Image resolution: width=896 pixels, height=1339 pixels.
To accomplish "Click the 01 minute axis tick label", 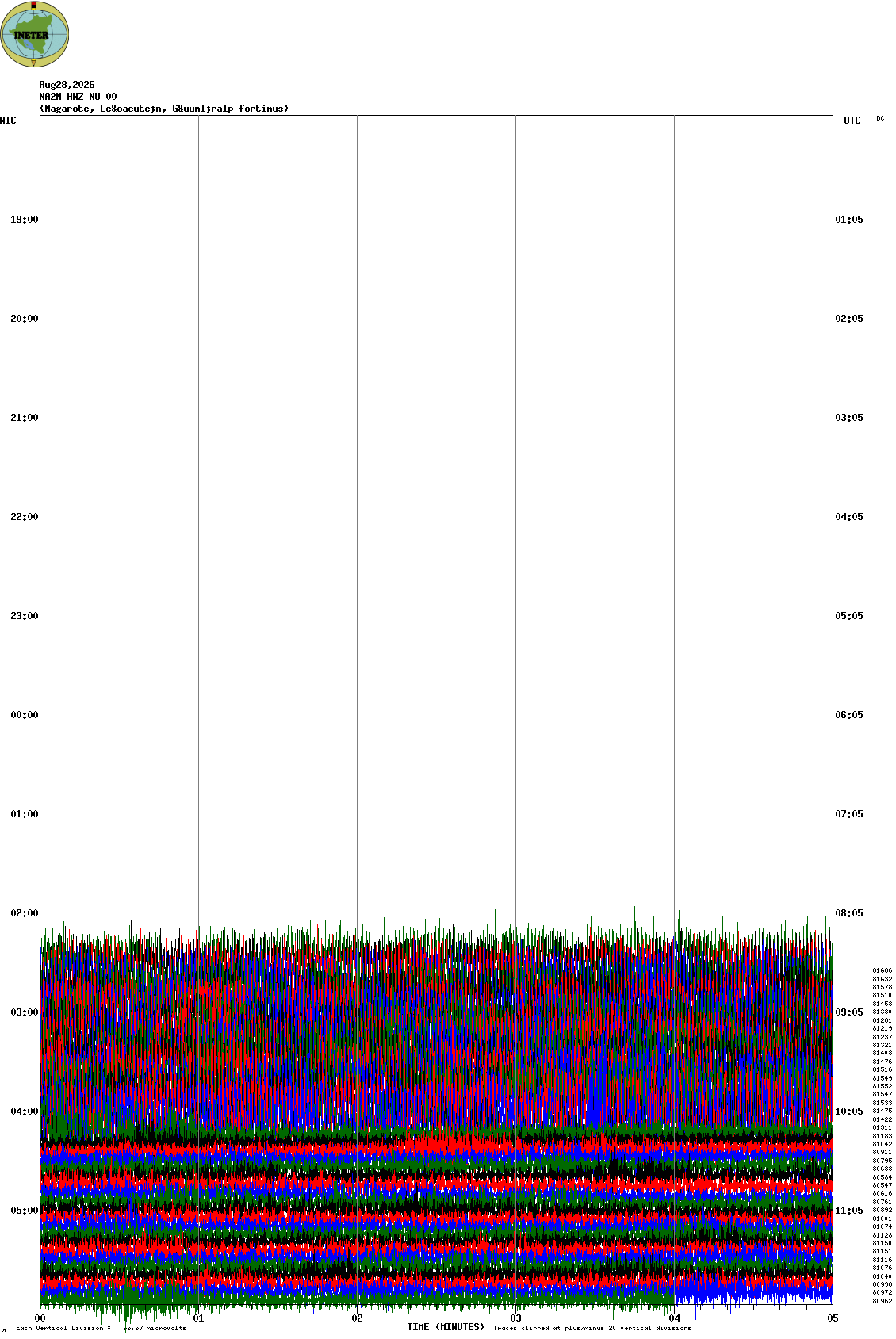I will (199, 1318).
